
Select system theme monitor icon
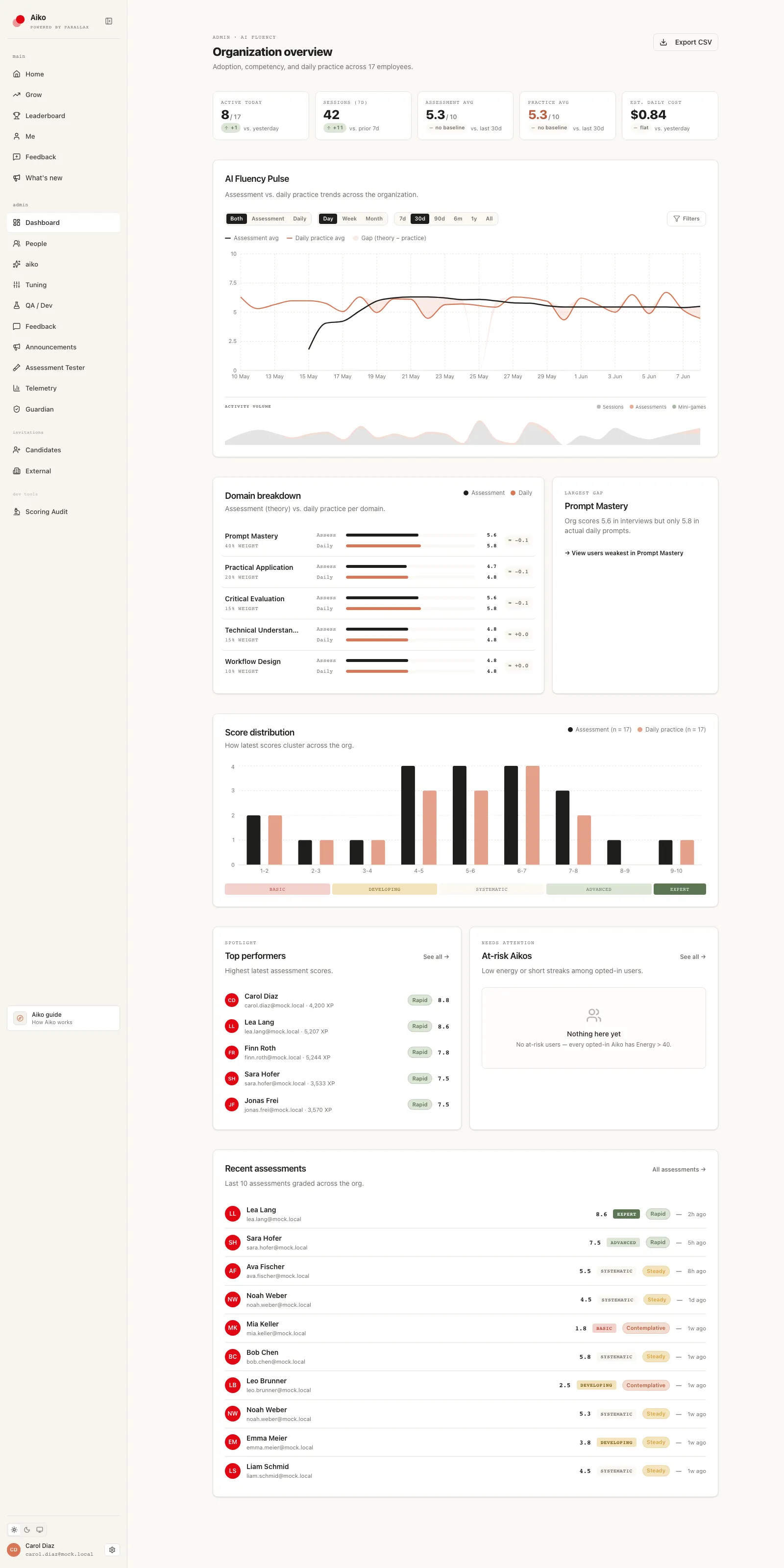(x=40, y=1530)
